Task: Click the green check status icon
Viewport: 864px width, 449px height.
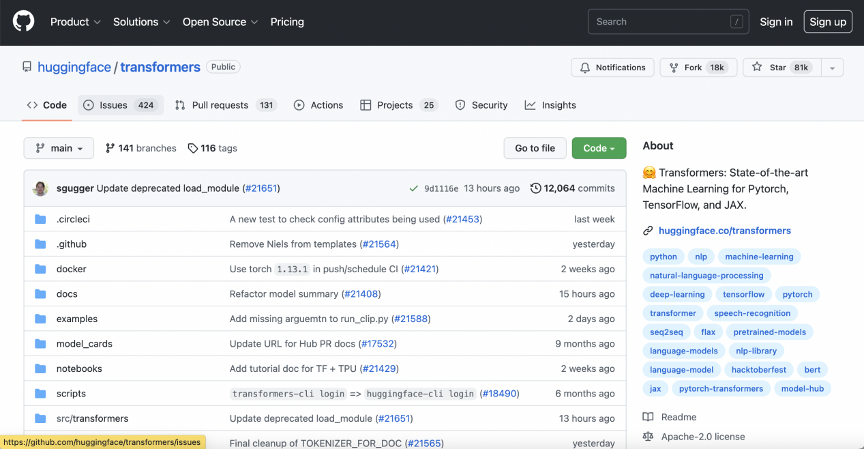Action: pos(413,188)
